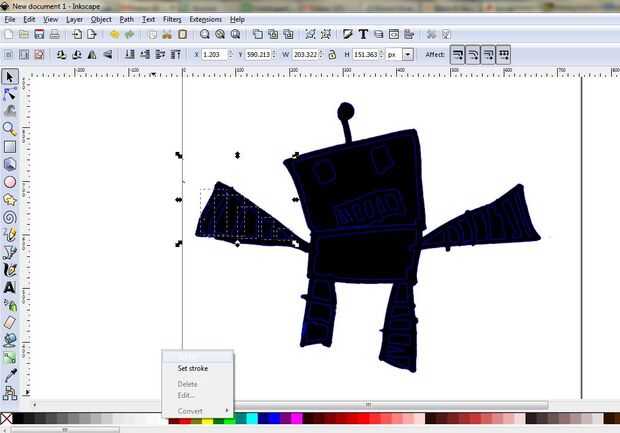
Task: Select the Calligraphy tool
Action: pyautogui.click(x=10, y=270)
